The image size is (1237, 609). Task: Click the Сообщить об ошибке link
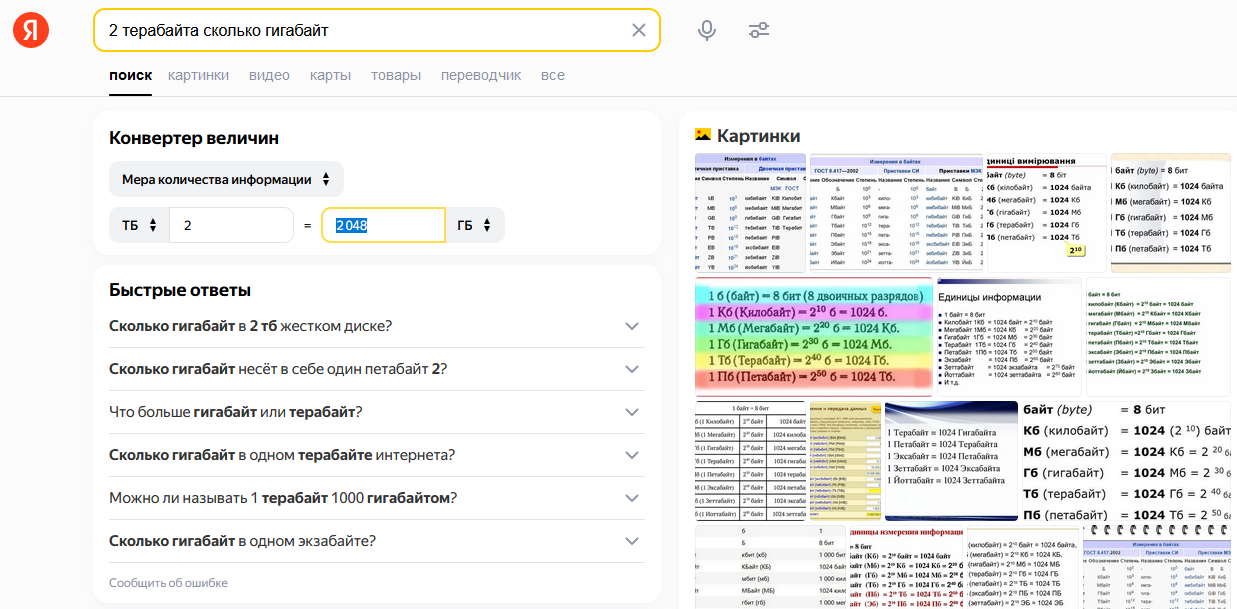click(168, 583)
